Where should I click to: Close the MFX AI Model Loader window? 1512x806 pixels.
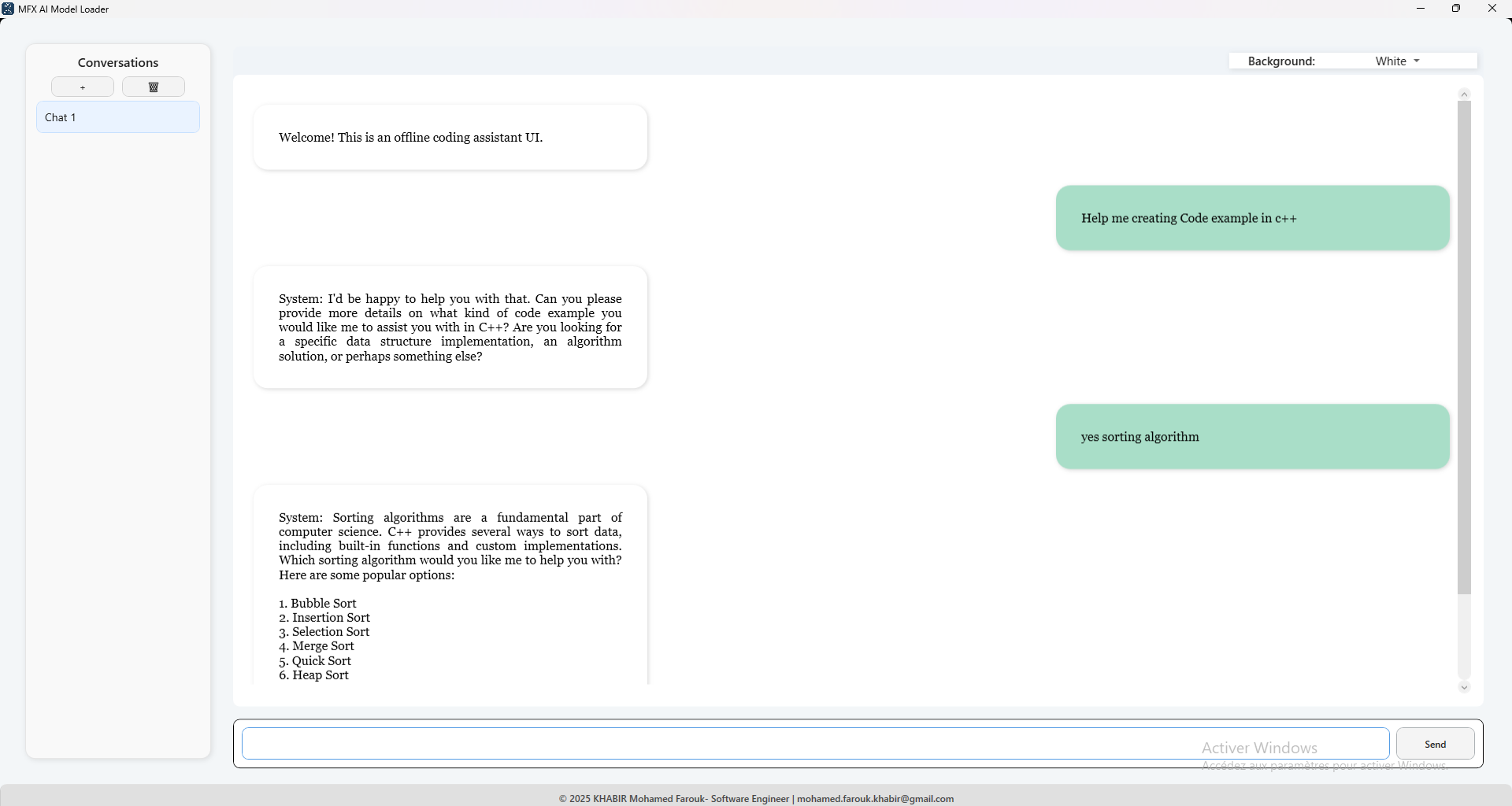pos(1492,9)
